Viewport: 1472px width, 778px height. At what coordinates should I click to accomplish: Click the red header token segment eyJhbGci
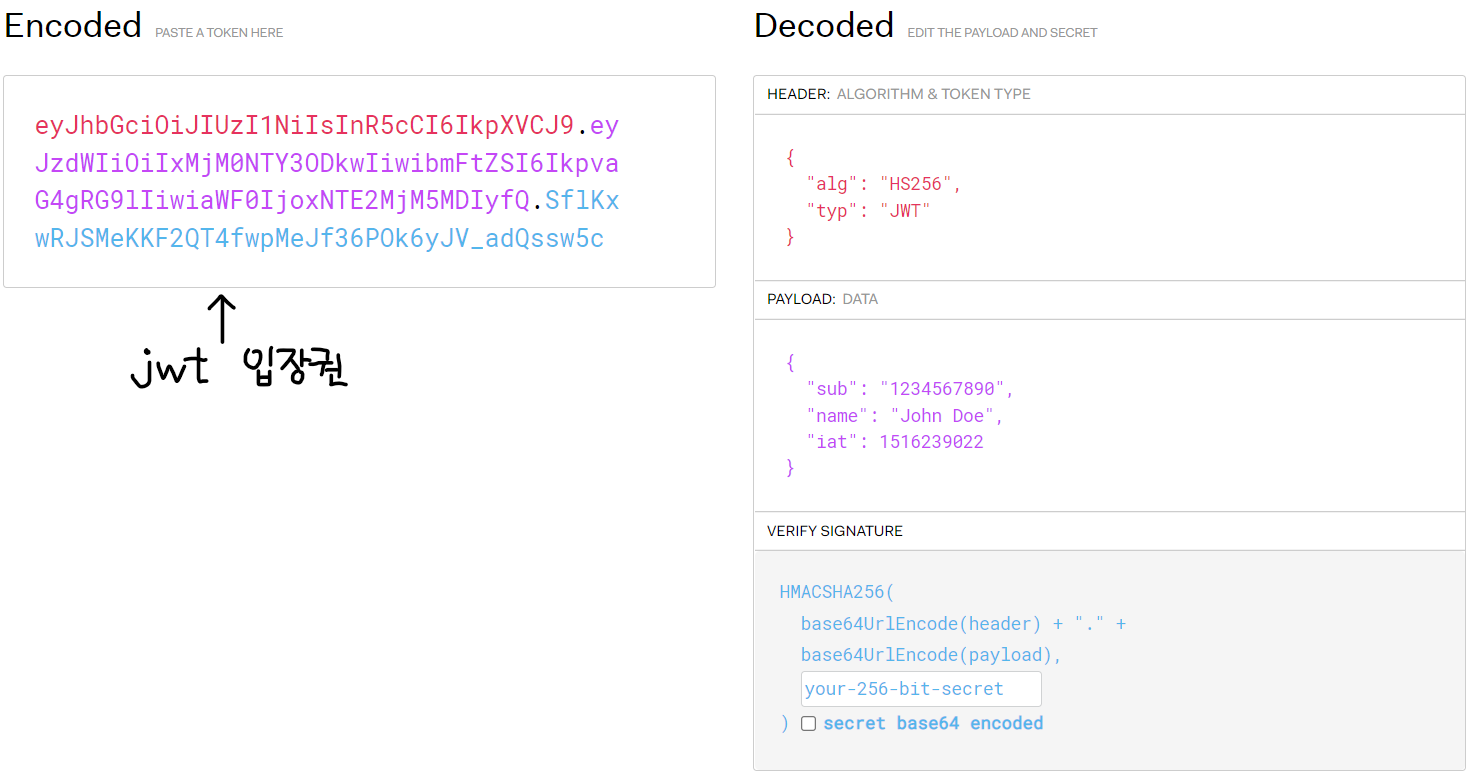(304, 126)
